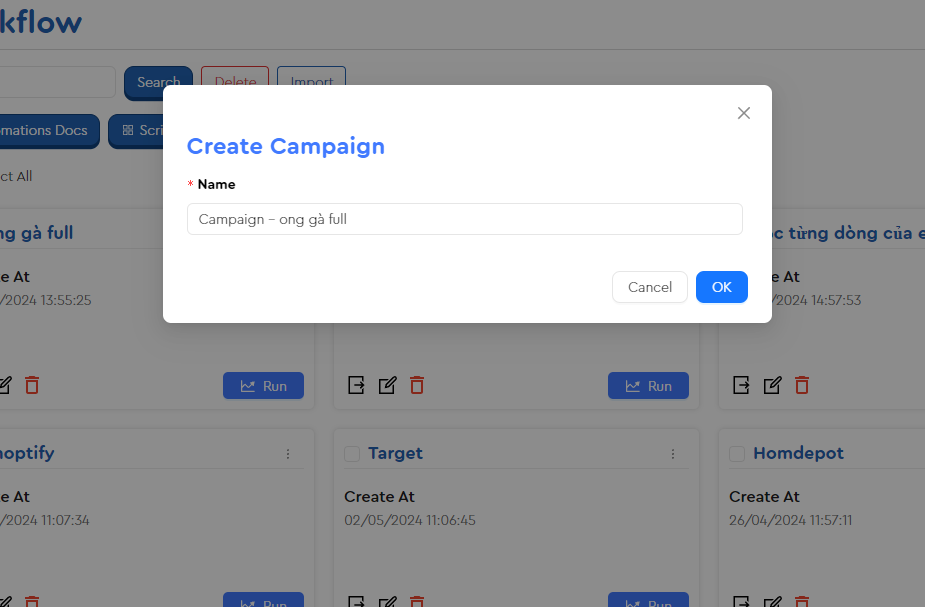Screen dimensions: 925x607
Task: Click the campaign Name input field
Action: click(x=464, y=219)
